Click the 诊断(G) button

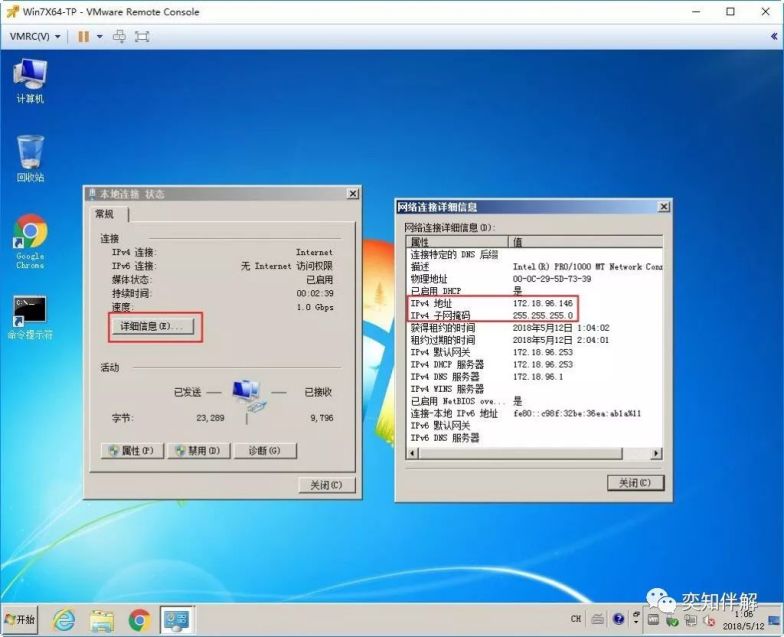click(265, 450)
